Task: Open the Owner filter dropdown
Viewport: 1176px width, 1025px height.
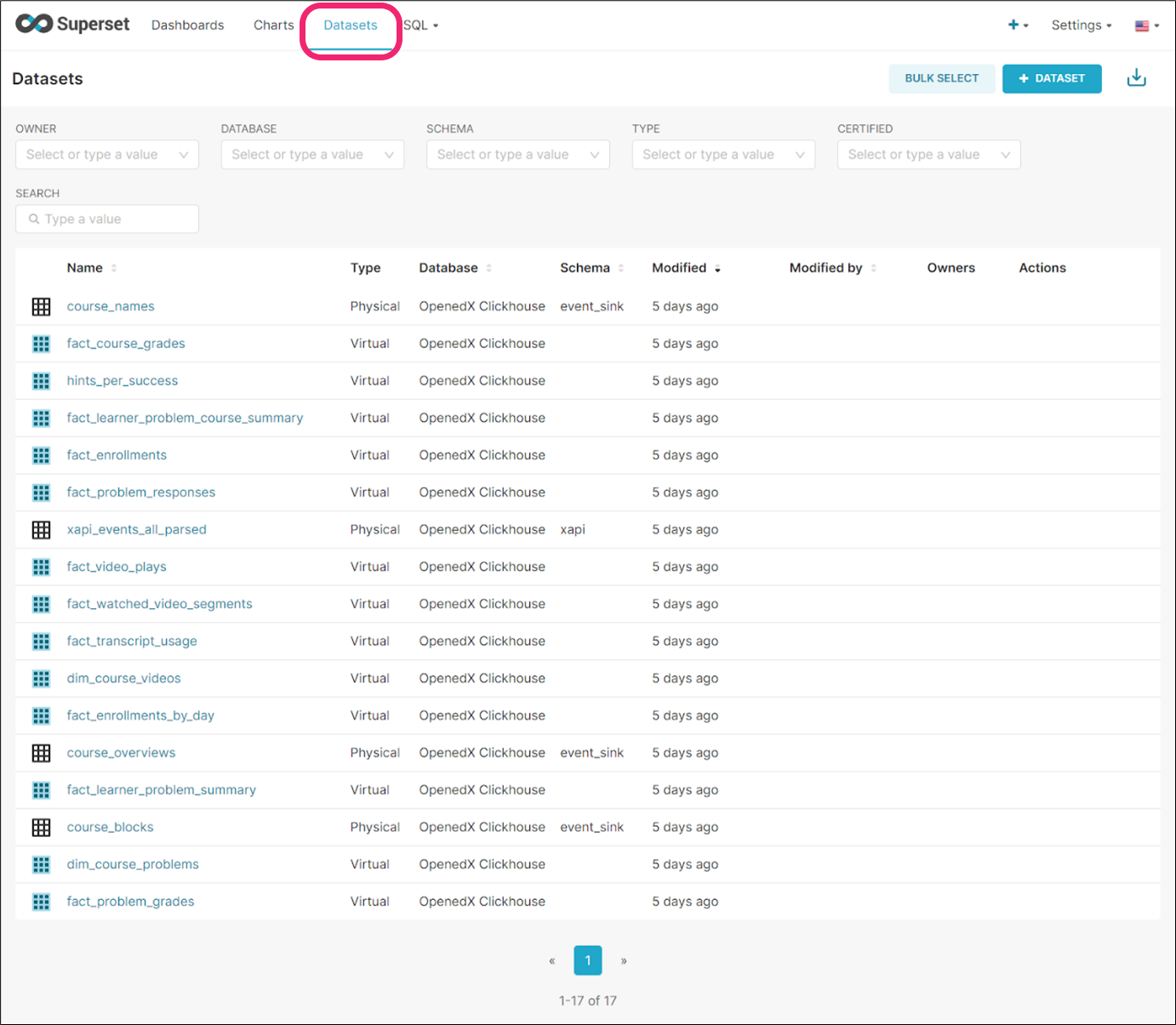Action: coord(107,155)
